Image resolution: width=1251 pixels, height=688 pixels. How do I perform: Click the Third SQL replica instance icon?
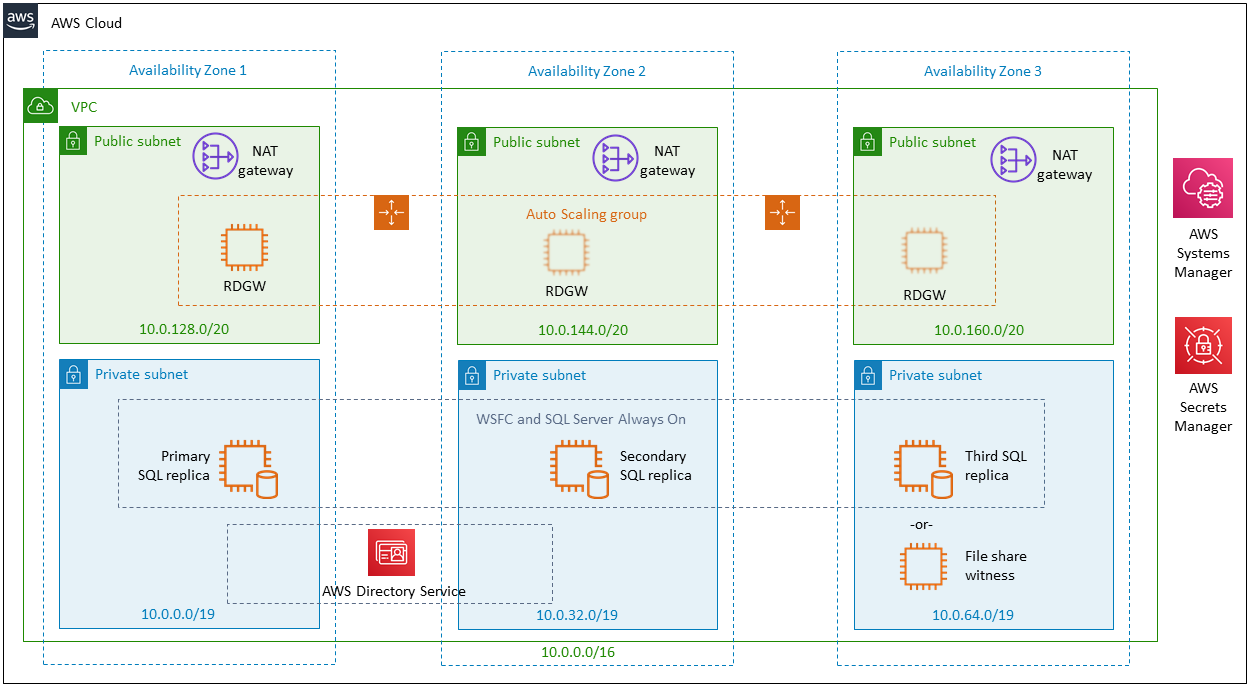(x=923, y=468)
